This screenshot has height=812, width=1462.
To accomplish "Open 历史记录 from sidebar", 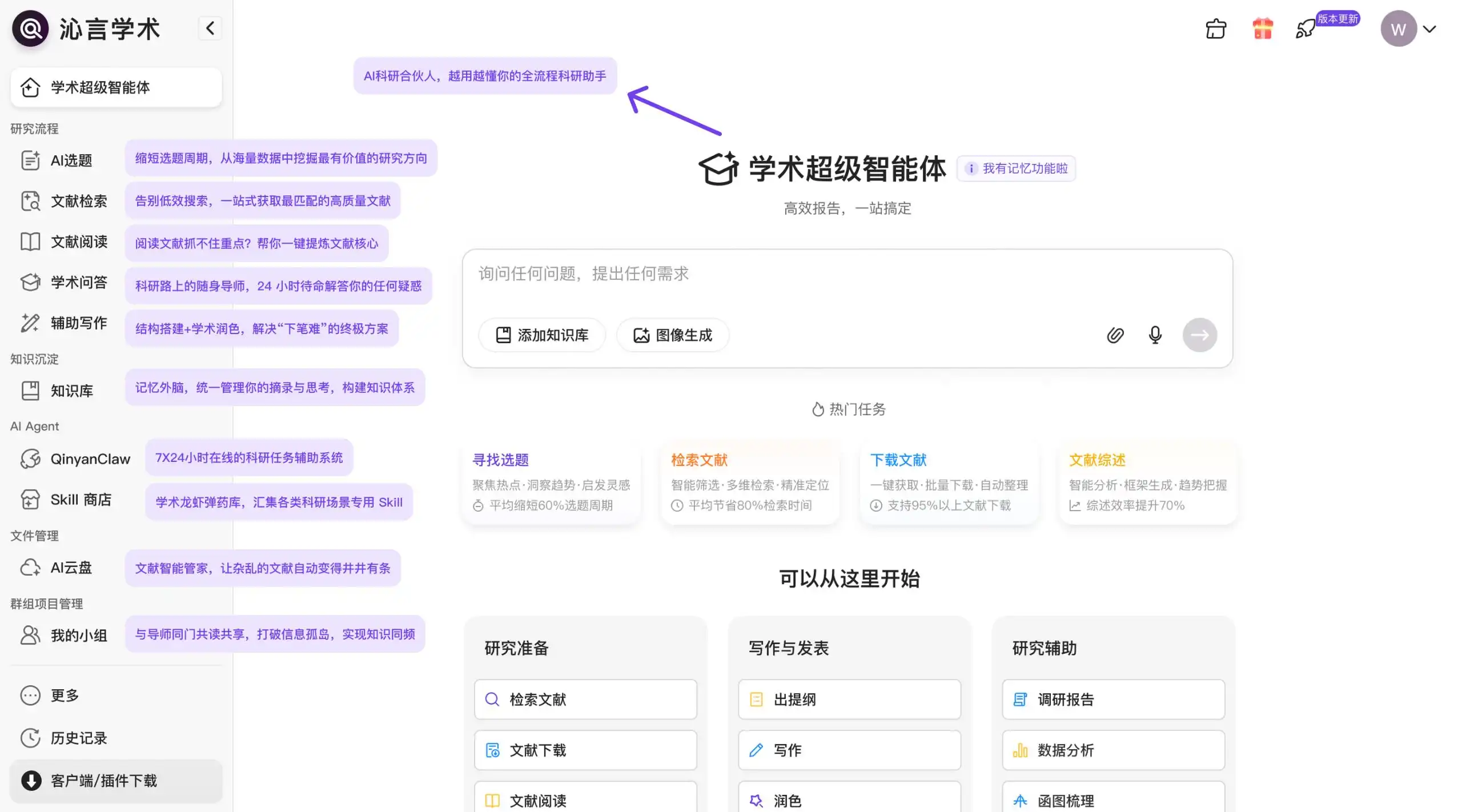I will pos(78,738).
